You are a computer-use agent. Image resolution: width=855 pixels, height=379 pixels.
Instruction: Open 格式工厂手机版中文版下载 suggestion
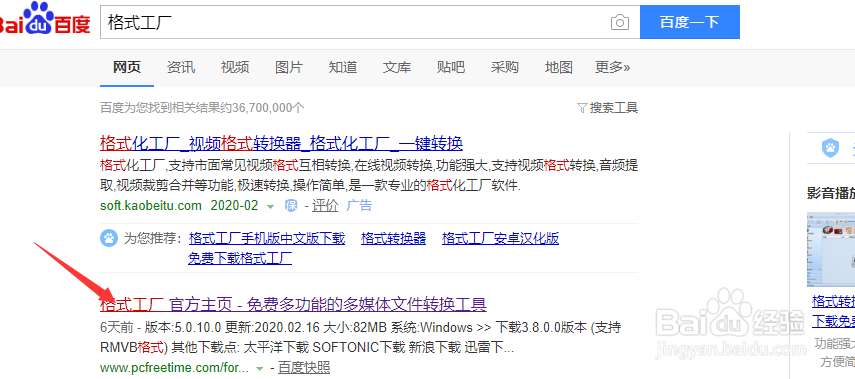(x=267, y=239)
